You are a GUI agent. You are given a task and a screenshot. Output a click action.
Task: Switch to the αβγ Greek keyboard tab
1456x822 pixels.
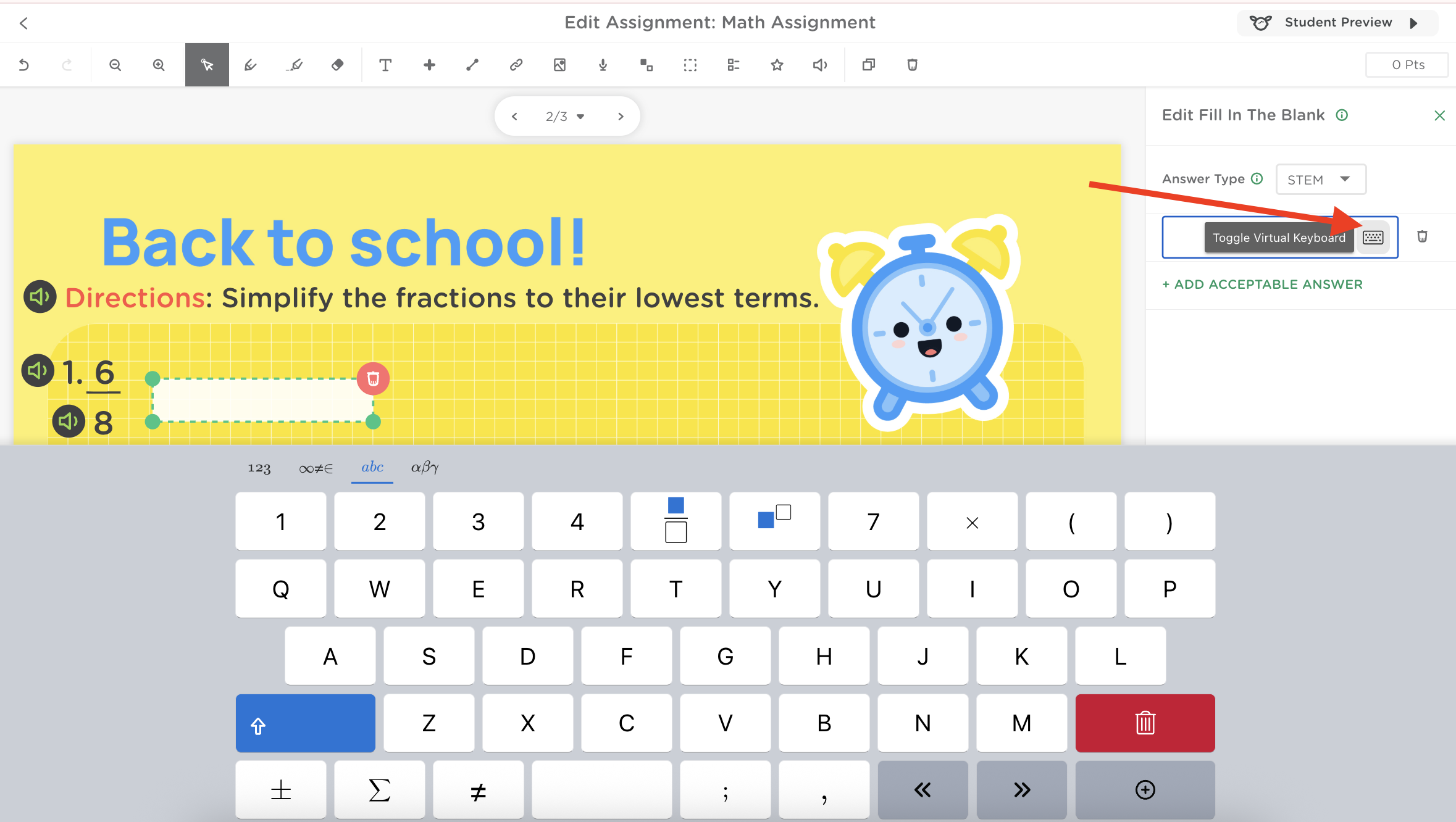click(425, 468)
